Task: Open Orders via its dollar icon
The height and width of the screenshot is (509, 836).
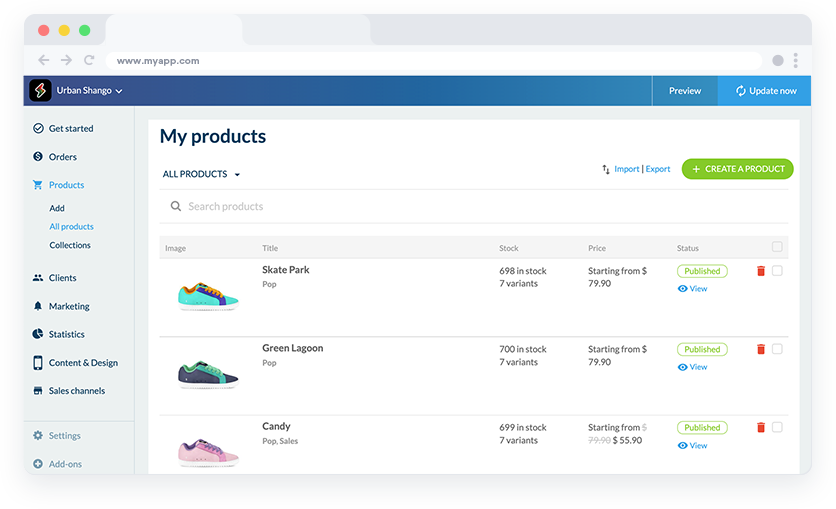Action: tap(38, 157)
